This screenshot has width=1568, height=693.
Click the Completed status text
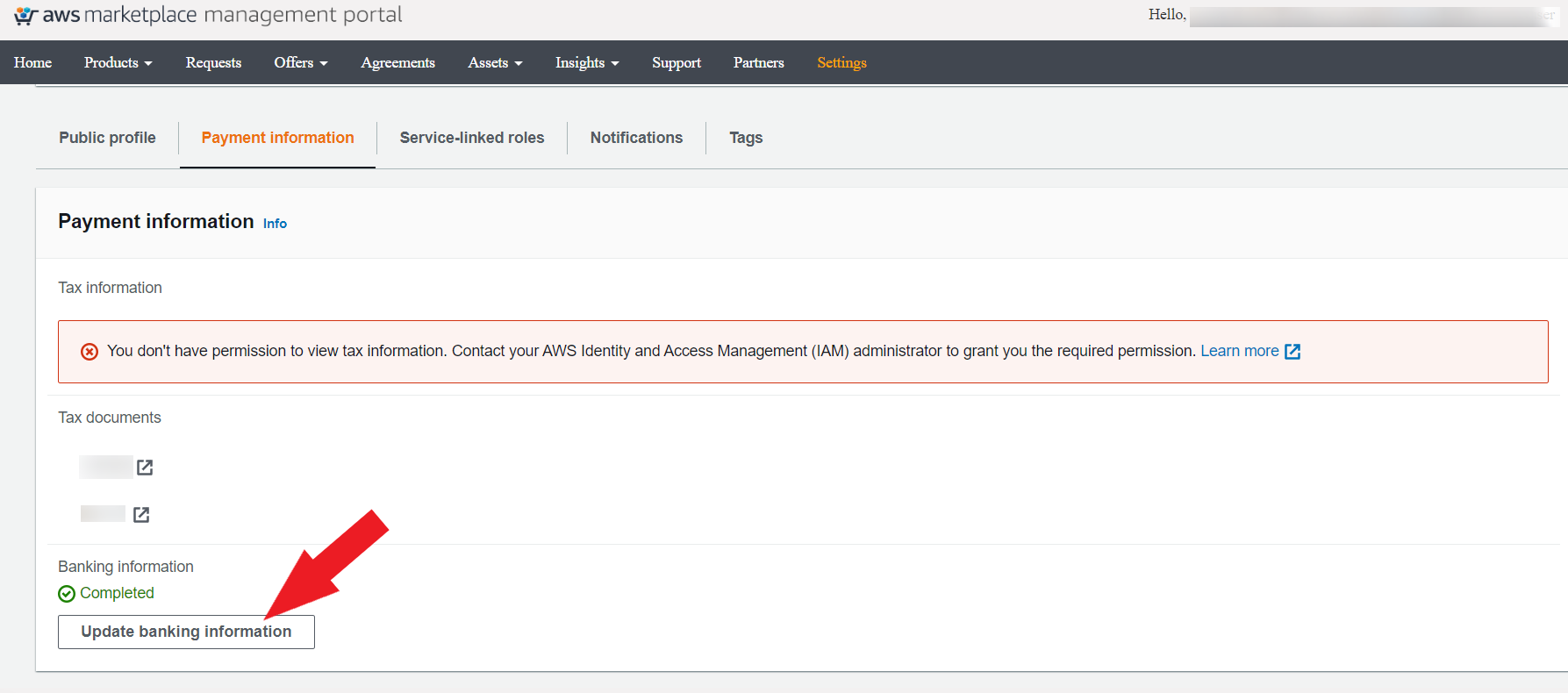tap(117, 593)
